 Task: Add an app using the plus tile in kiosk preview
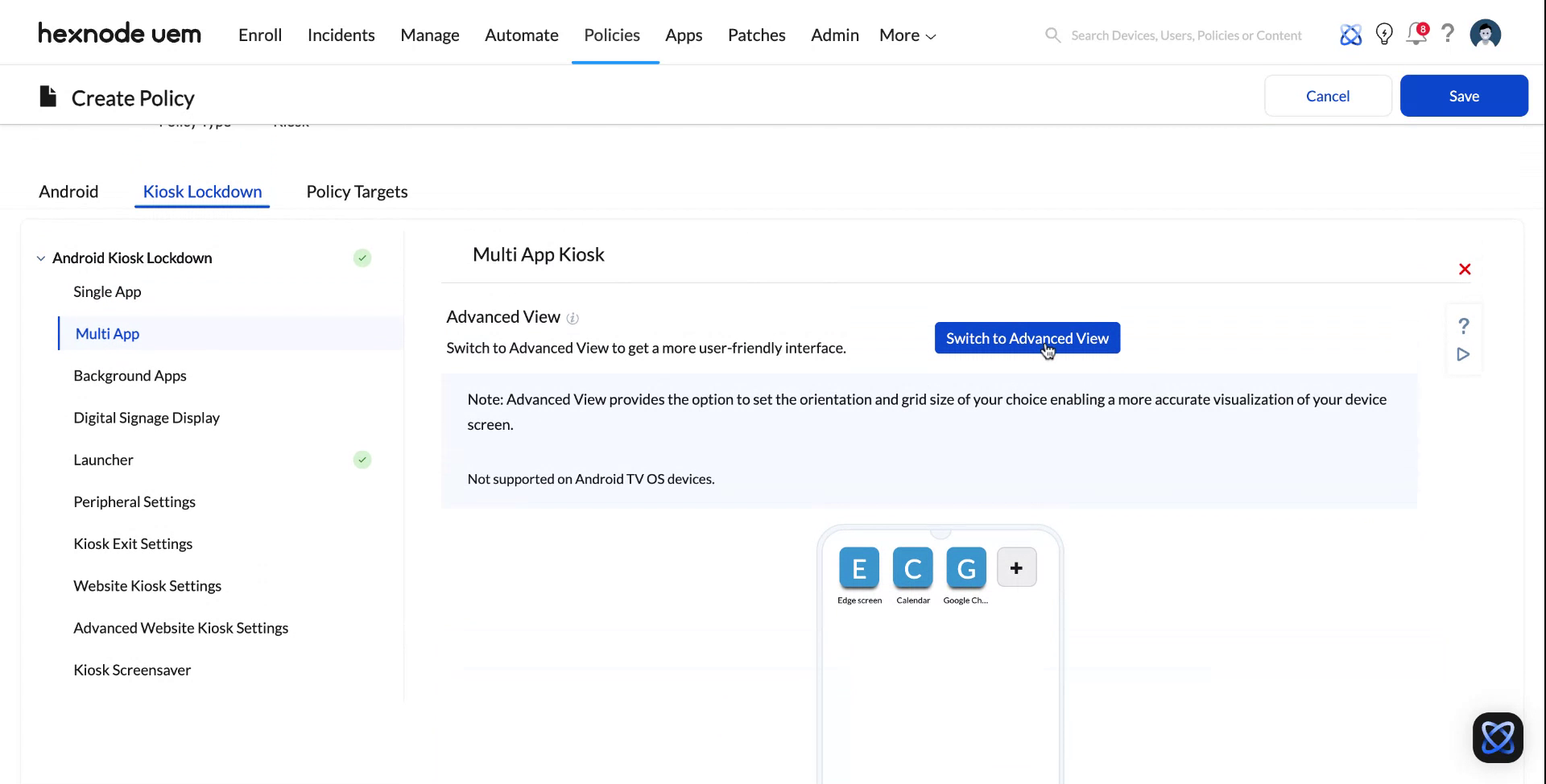[1016, 567]
